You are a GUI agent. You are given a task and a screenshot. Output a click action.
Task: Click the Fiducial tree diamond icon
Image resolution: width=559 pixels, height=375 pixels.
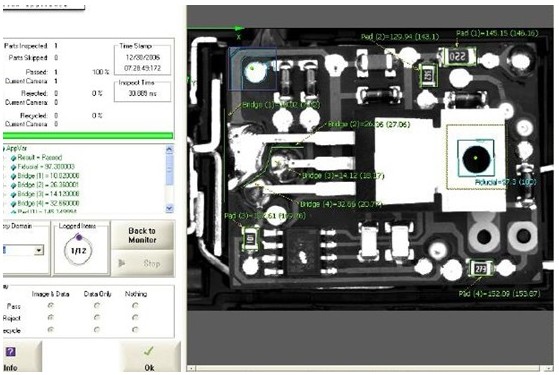14,167
